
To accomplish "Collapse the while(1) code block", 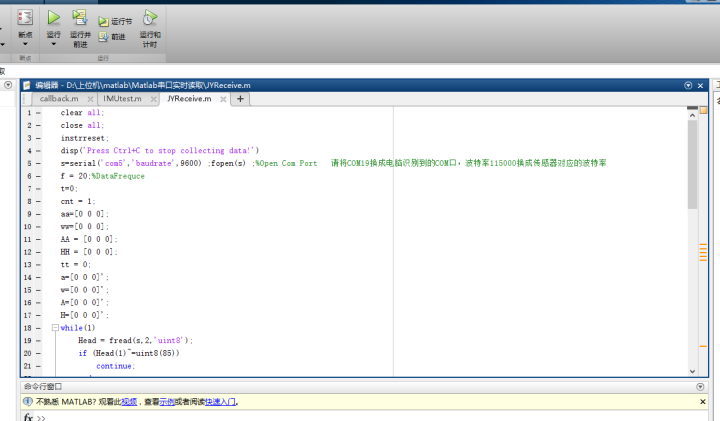I will coord(55,328).
